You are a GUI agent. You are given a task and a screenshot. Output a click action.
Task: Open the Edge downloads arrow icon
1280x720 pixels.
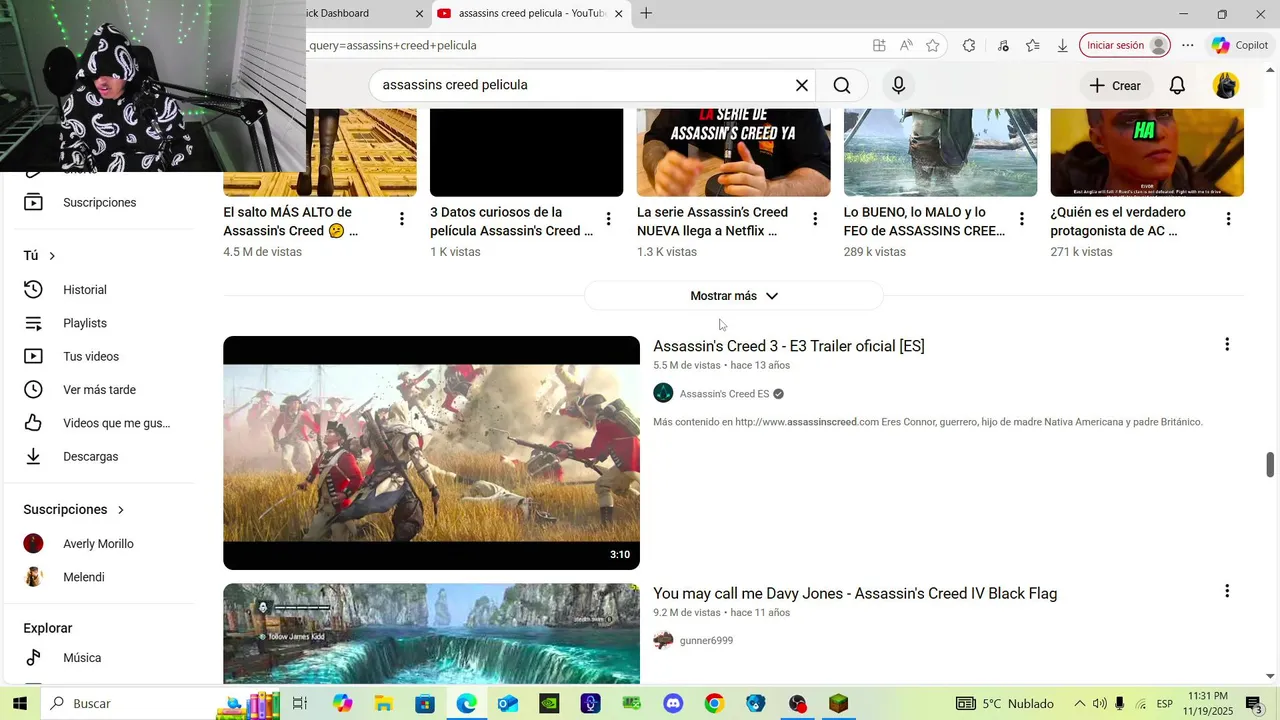[x=1062, y=45]
